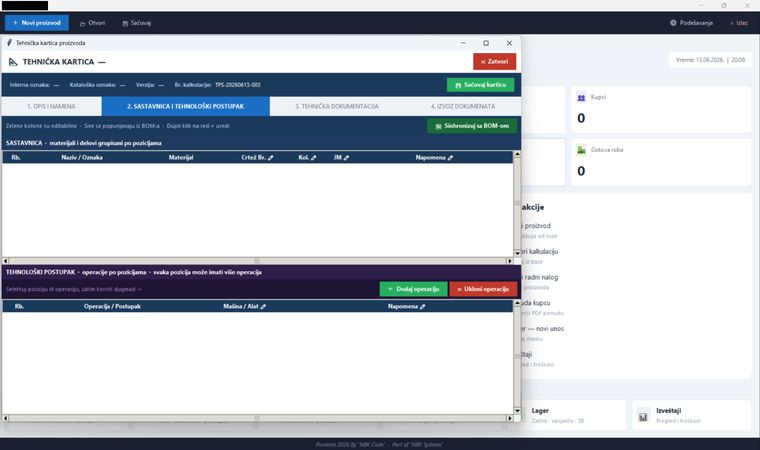Image resolution: width=760 pixels, height=450 pixels.
Task: Click Sačuvaj in the top toolbar
Action: 137,23
